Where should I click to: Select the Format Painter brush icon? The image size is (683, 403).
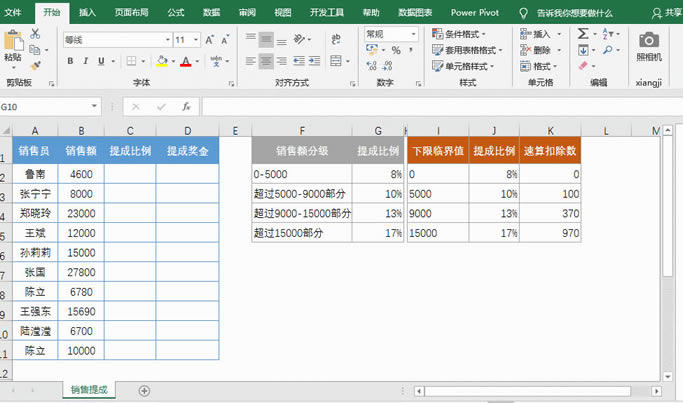click(x=35, y=64)
